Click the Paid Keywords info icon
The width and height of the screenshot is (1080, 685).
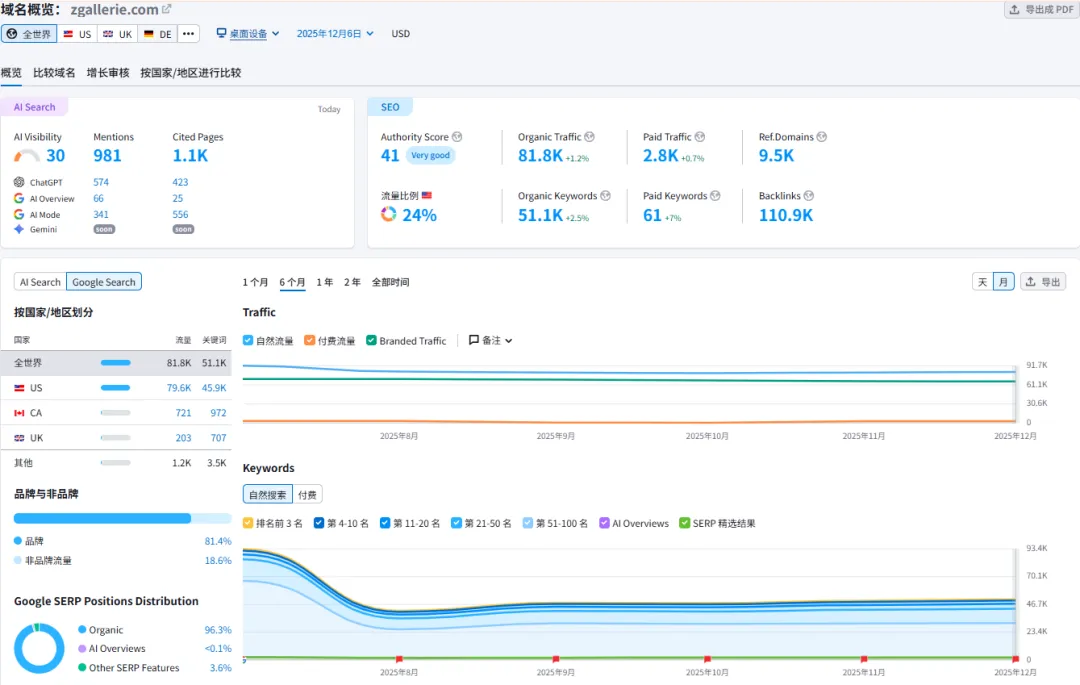(x=715, y=196)
